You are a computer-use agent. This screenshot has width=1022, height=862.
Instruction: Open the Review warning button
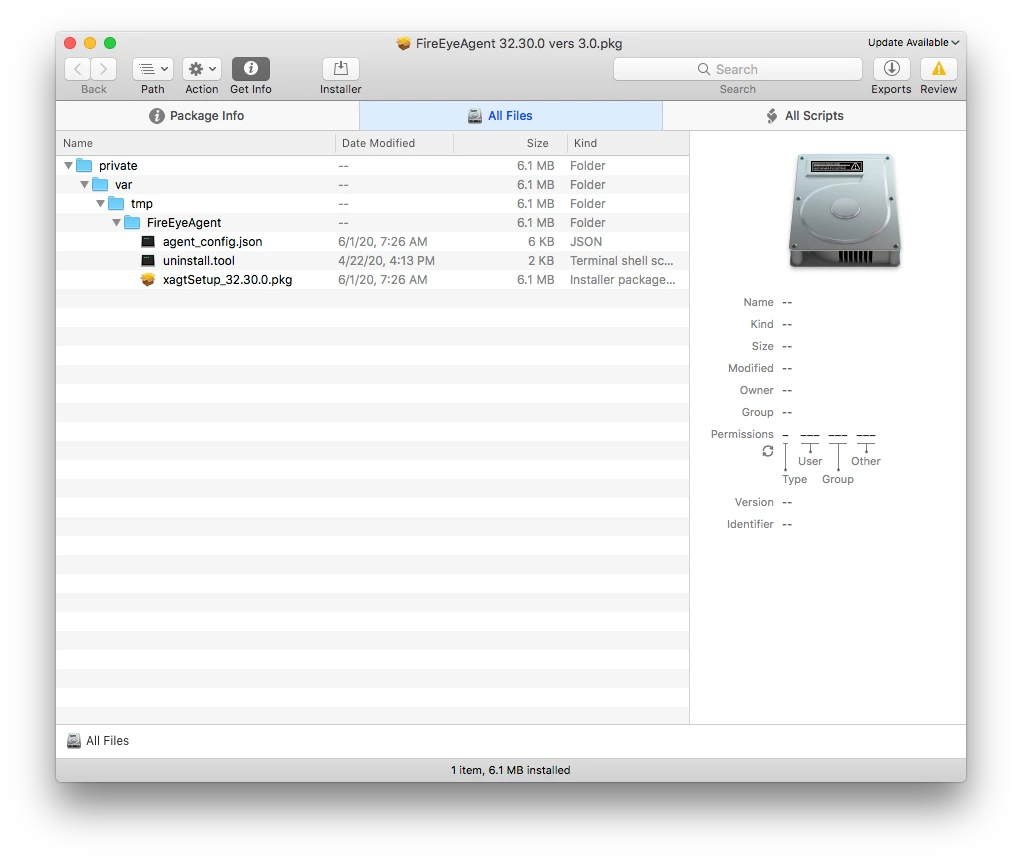click(x=939, y=69)
